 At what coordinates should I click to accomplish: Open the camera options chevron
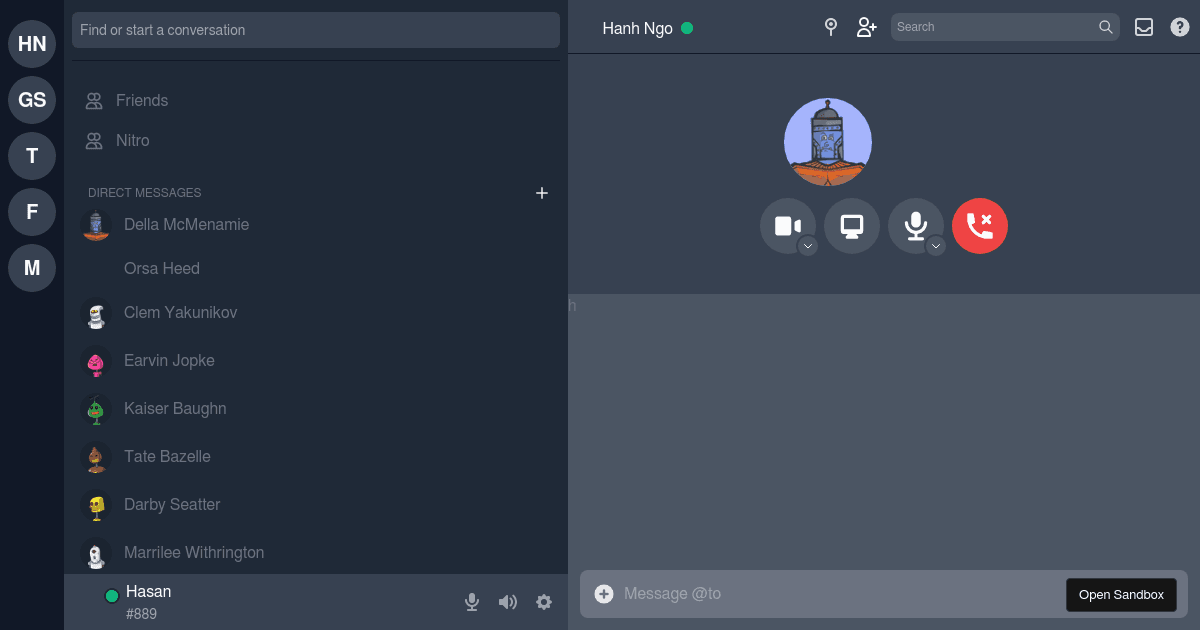click(x=806, y=244)
